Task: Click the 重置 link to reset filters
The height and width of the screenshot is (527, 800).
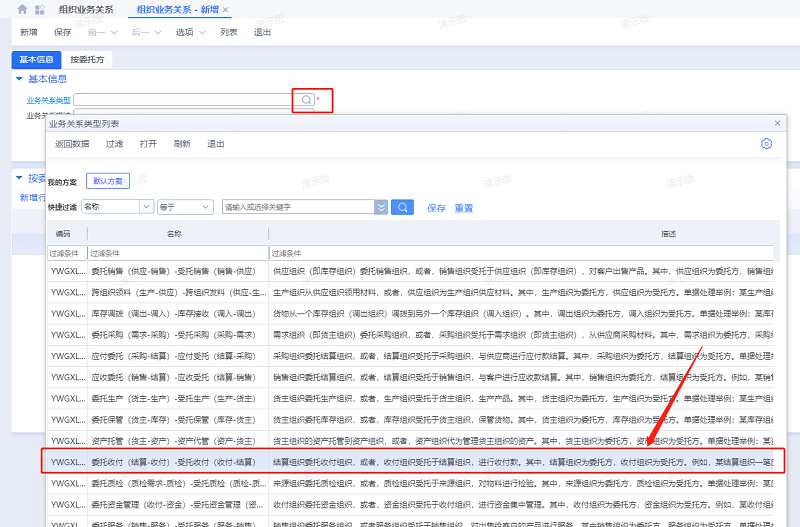Action: pos(464,208)
